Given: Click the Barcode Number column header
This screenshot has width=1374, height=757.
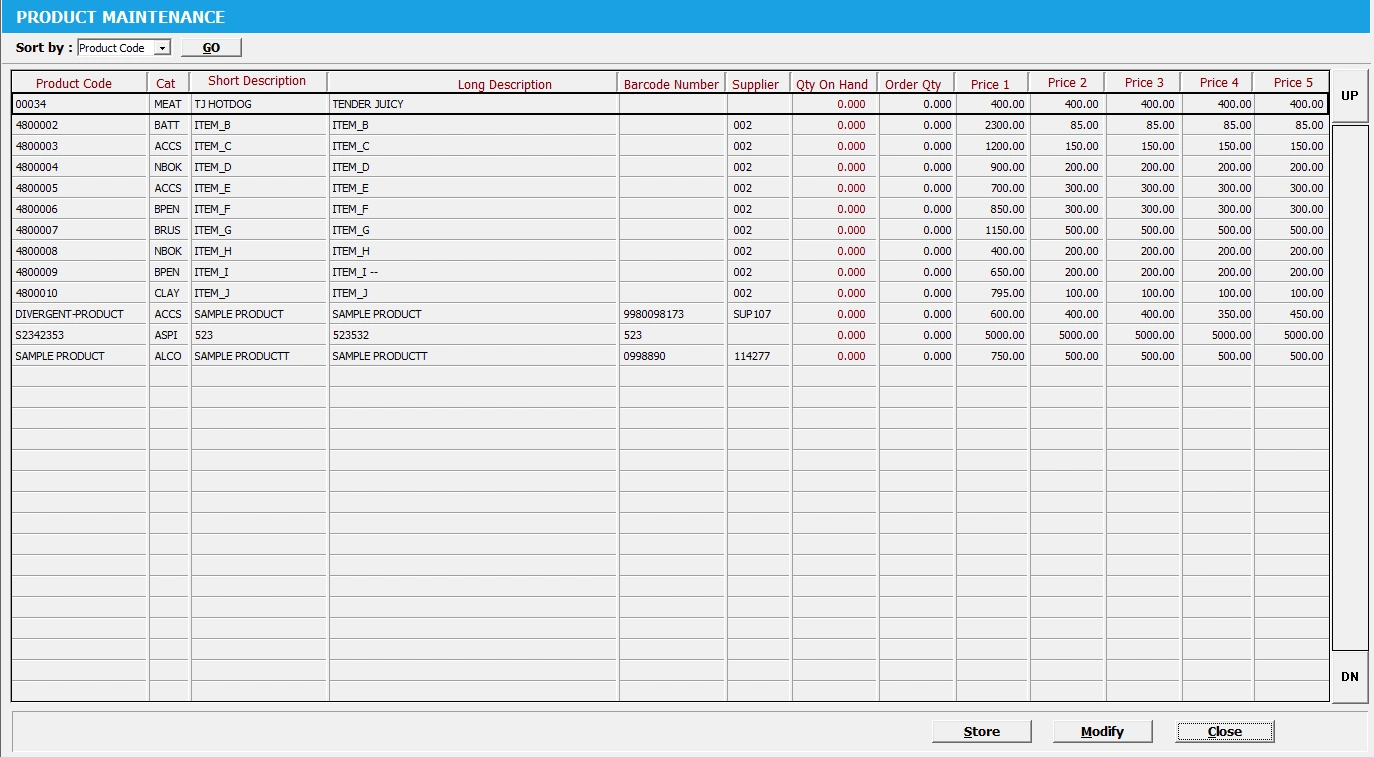Looking at the screenshot, I should pos(672,84).
